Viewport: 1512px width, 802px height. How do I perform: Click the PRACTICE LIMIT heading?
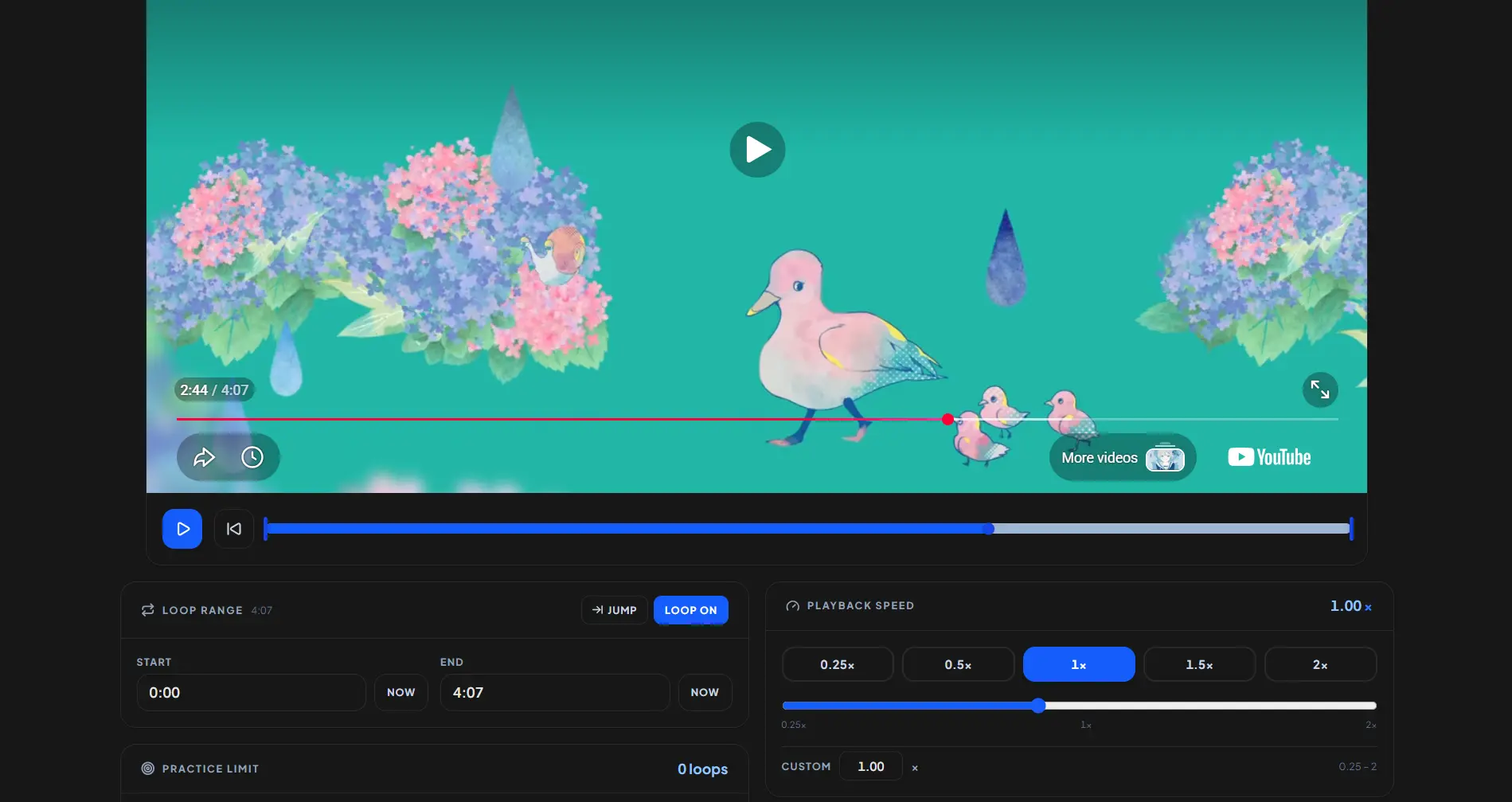(x=210, y=769)
